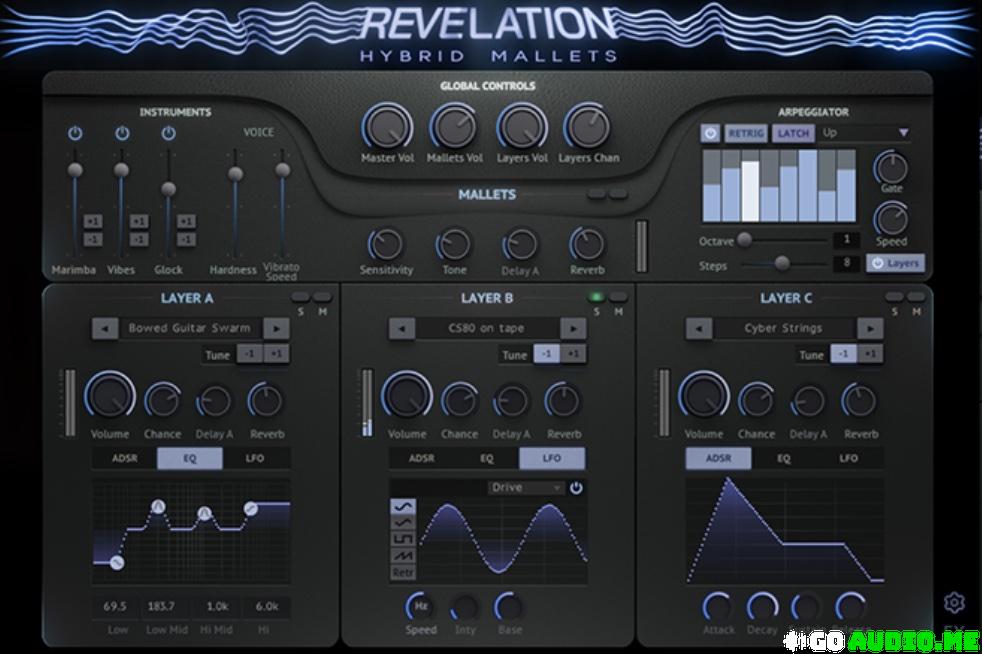The height and width of the screenshot is (654, 982).
Task: Select the first sine LFO waveform icon
Action: (403, 506)
